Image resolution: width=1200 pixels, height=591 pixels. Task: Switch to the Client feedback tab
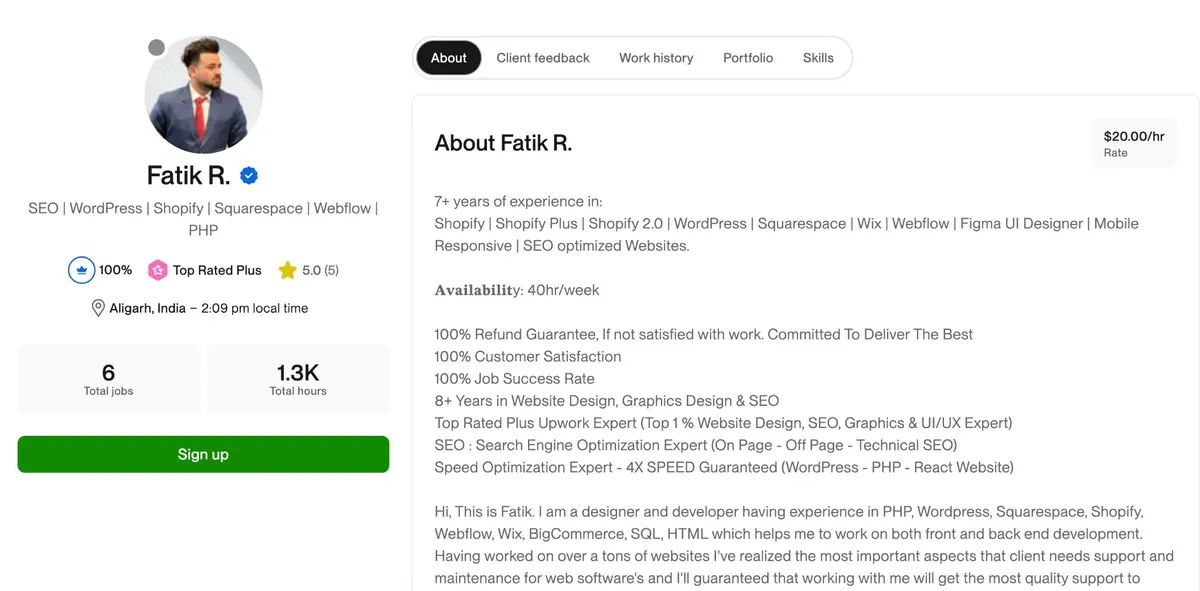(543, 58)
